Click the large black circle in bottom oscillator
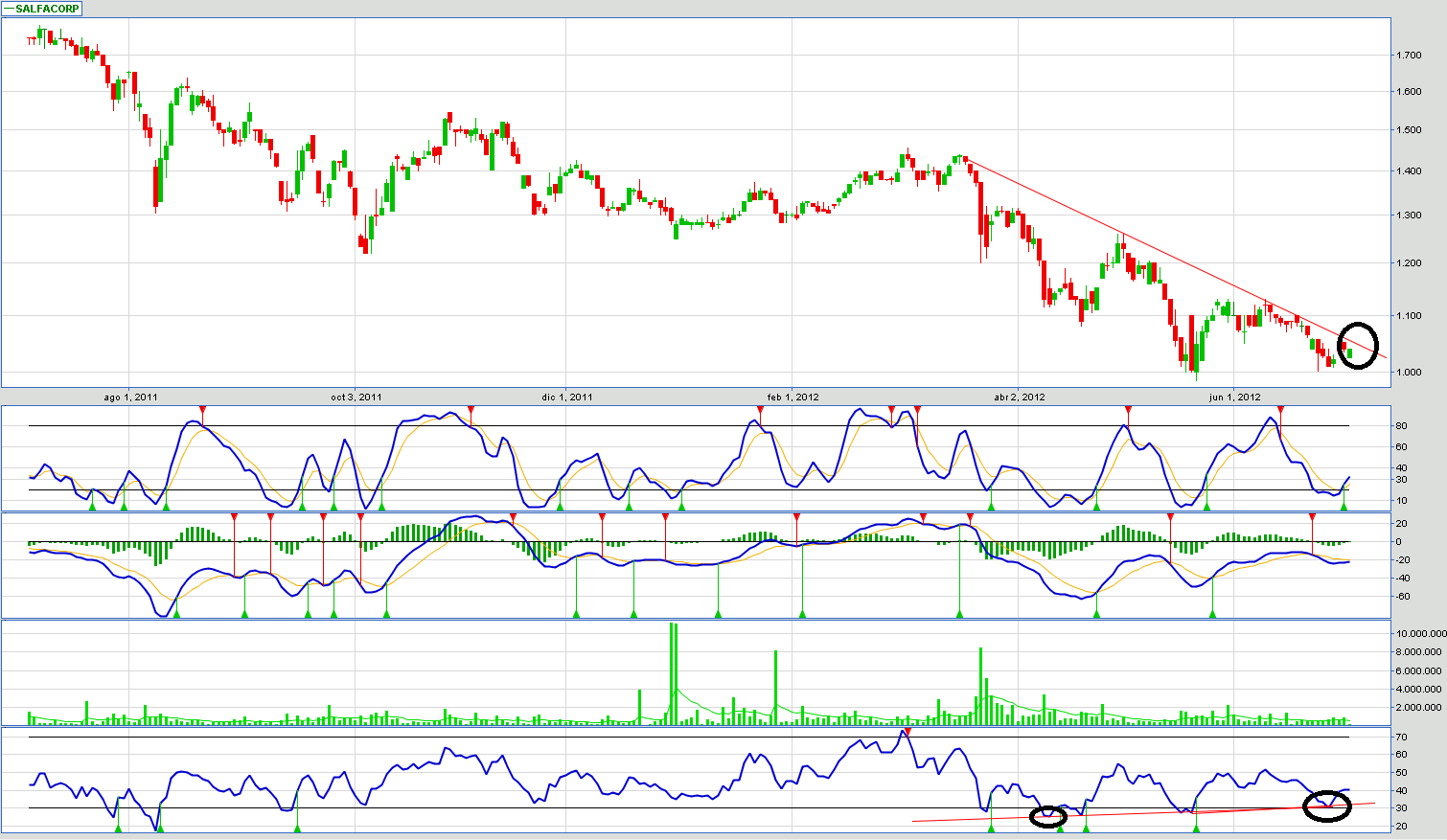 pos(1327,806)
